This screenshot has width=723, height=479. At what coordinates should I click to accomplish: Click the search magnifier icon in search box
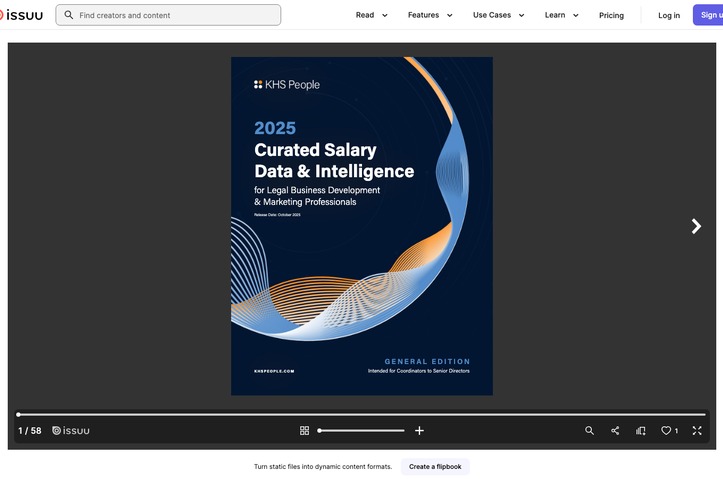(69, 15)
